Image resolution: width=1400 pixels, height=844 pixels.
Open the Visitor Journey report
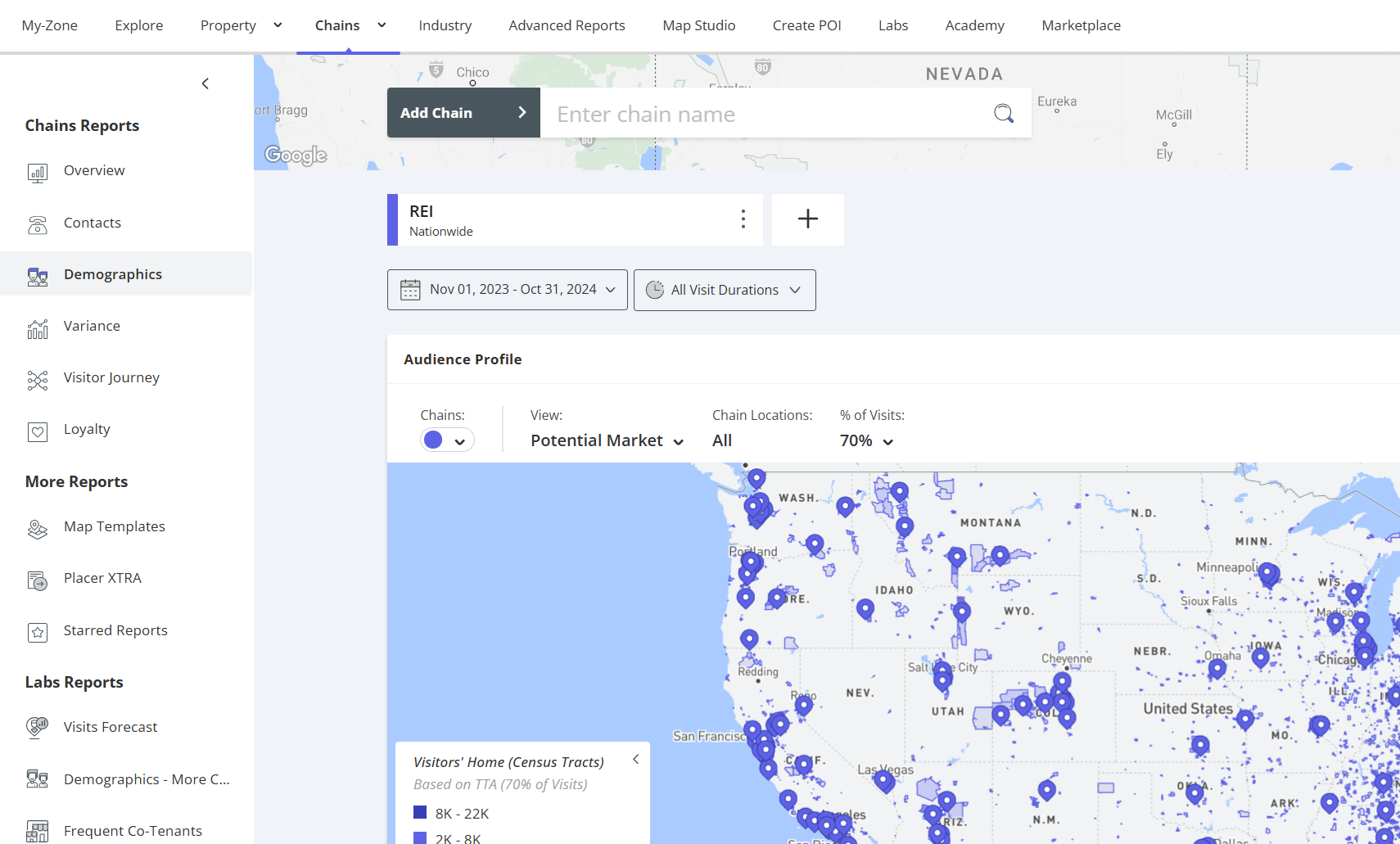pos(111,377)
